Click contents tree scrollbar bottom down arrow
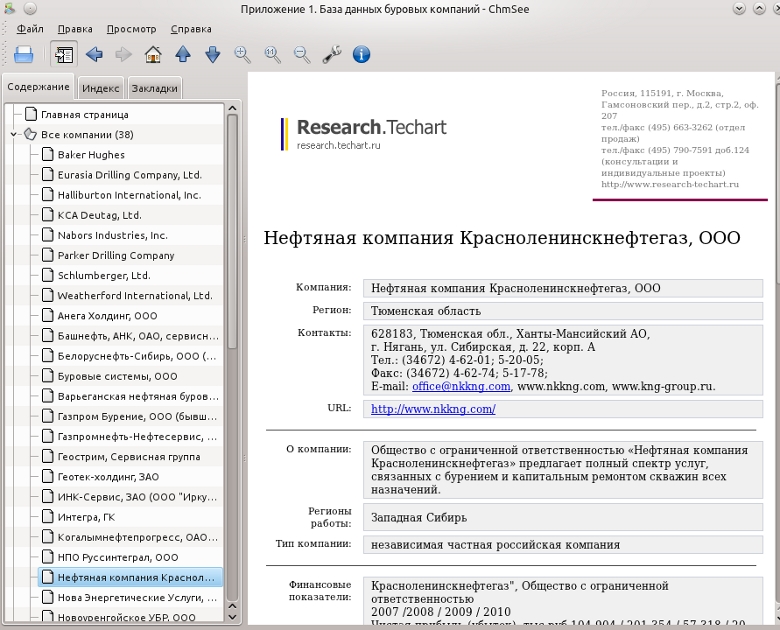The height and width of the screenshot is (630, 780). [232, 617]
